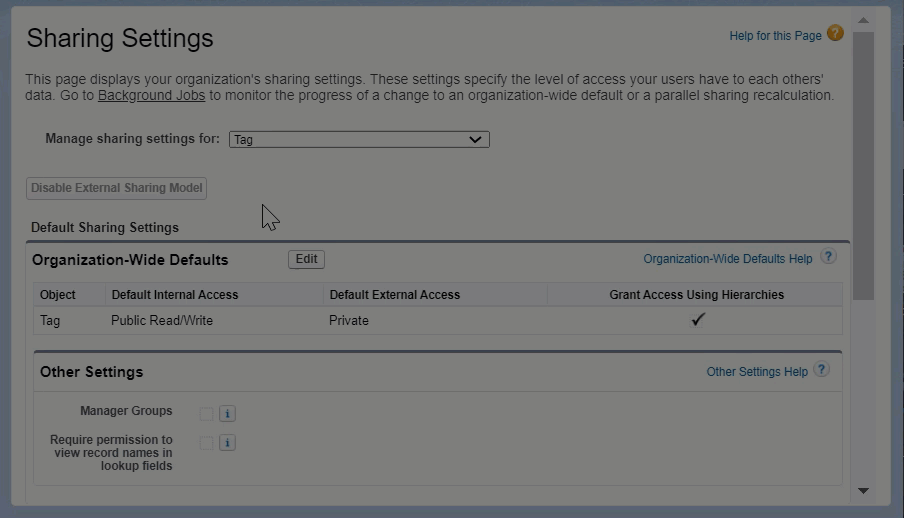Viewport: 904px width, 518px height.
Task: Toggle the Require permission to view record names checkbox
Action: point(206,443)
